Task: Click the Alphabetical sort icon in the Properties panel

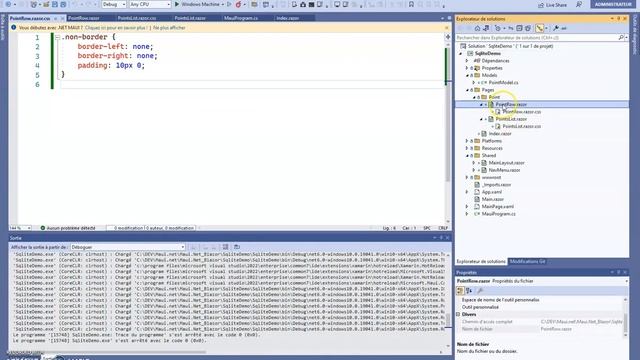Action: pyautogui.click(x=469, y=291)
